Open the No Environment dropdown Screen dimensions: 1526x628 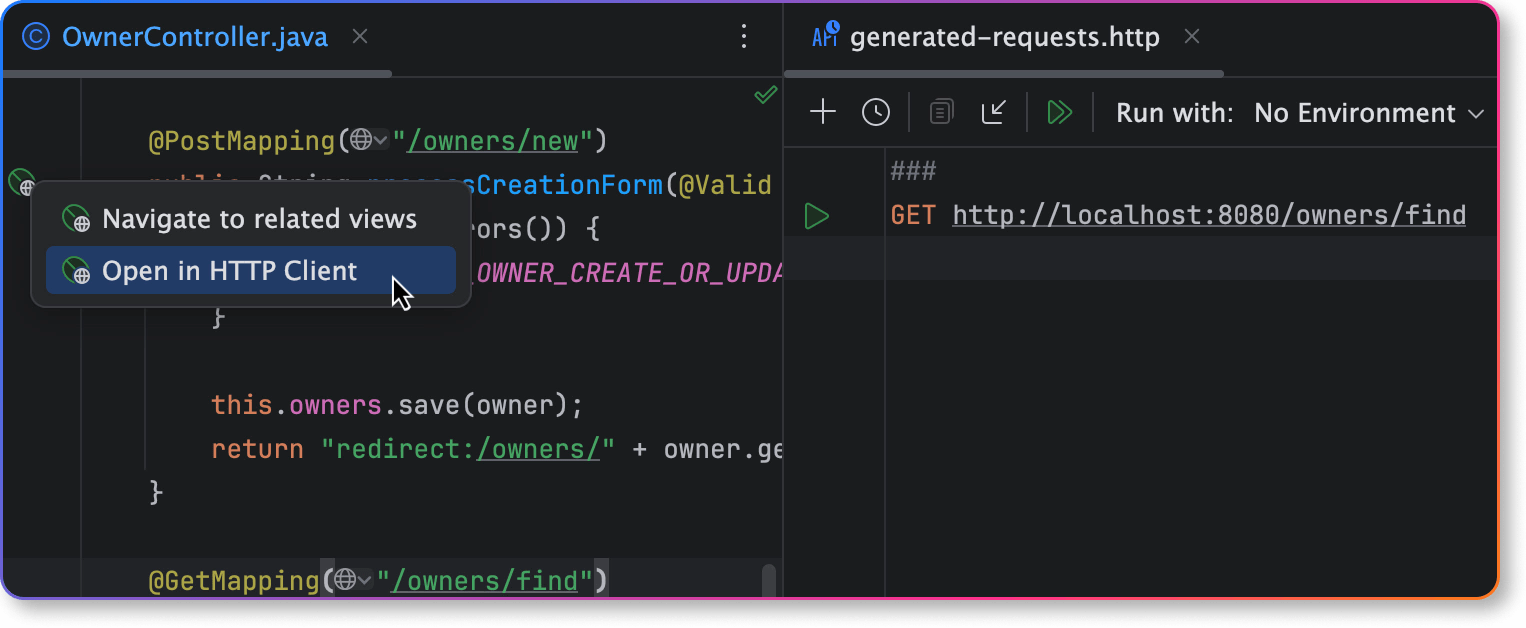pyautogui.click(x=1369, y=113)
